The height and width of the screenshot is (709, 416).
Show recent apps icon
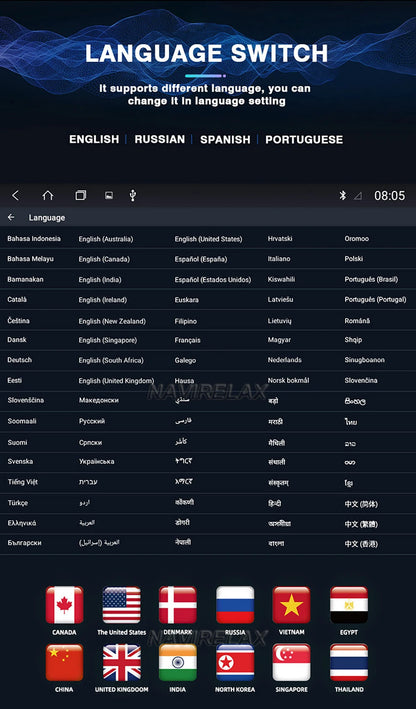[80, 195]
